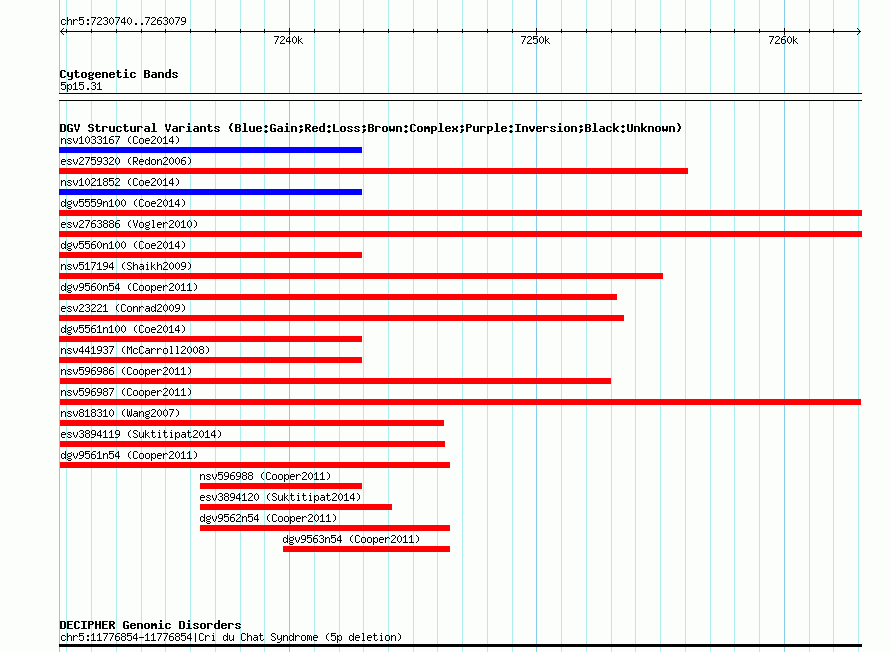Select the red bar under dgv9561n54
Viewport: 890px width, 652px height.
click(x=254, y=465)
